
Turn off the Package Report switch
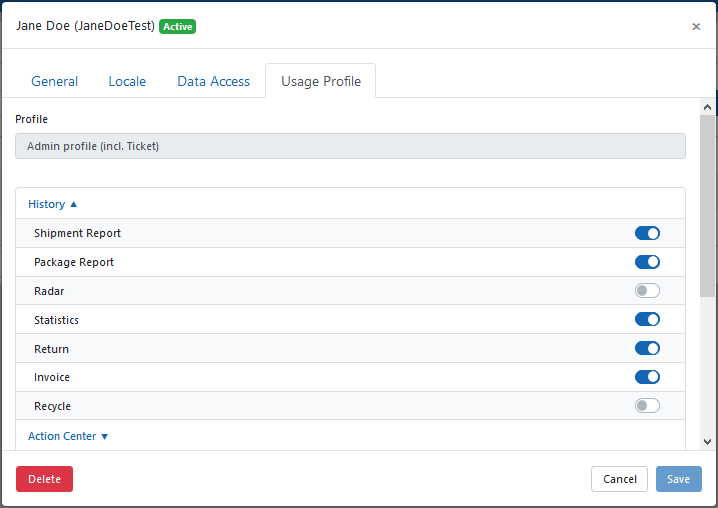647,262
